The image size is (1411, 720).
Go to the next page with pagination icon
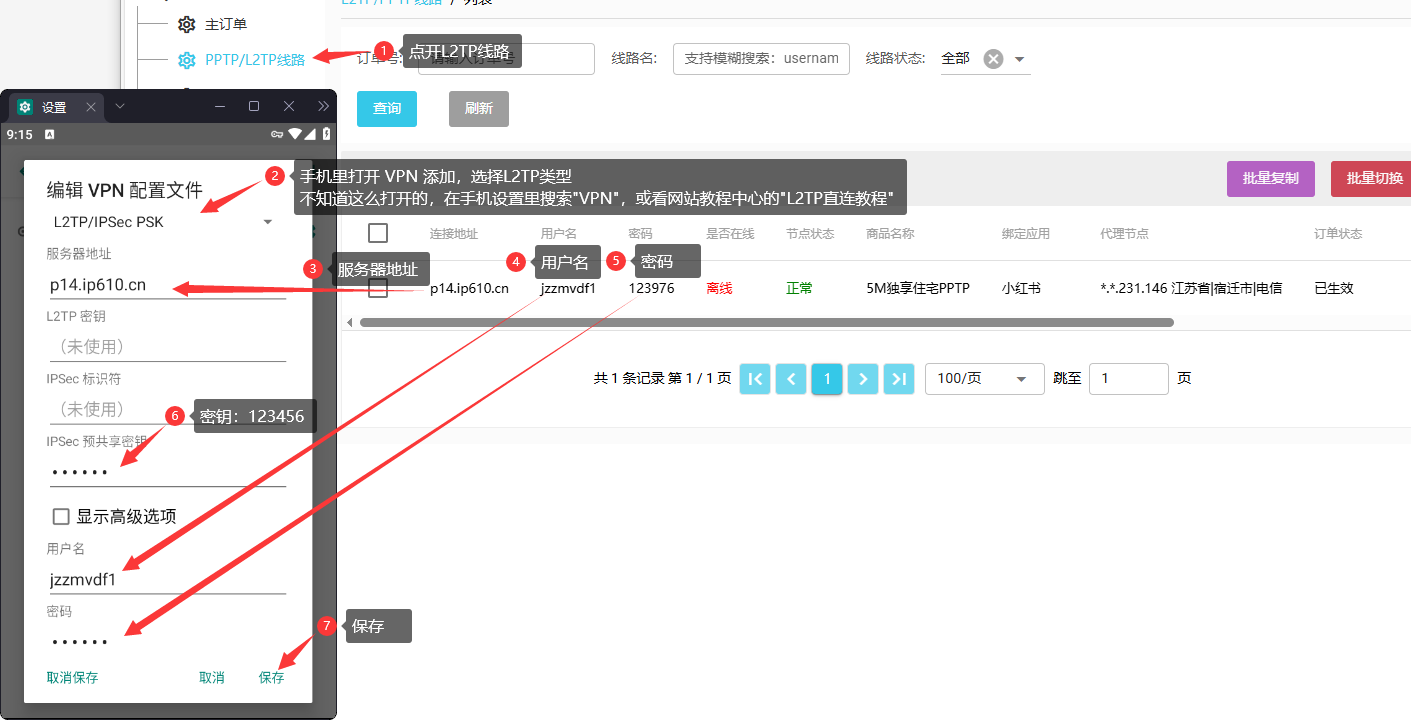(863, 378)
